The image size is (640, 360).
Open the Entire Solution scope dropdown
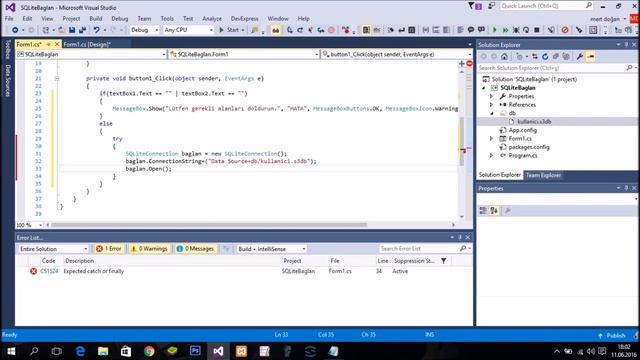click(53, 249)
